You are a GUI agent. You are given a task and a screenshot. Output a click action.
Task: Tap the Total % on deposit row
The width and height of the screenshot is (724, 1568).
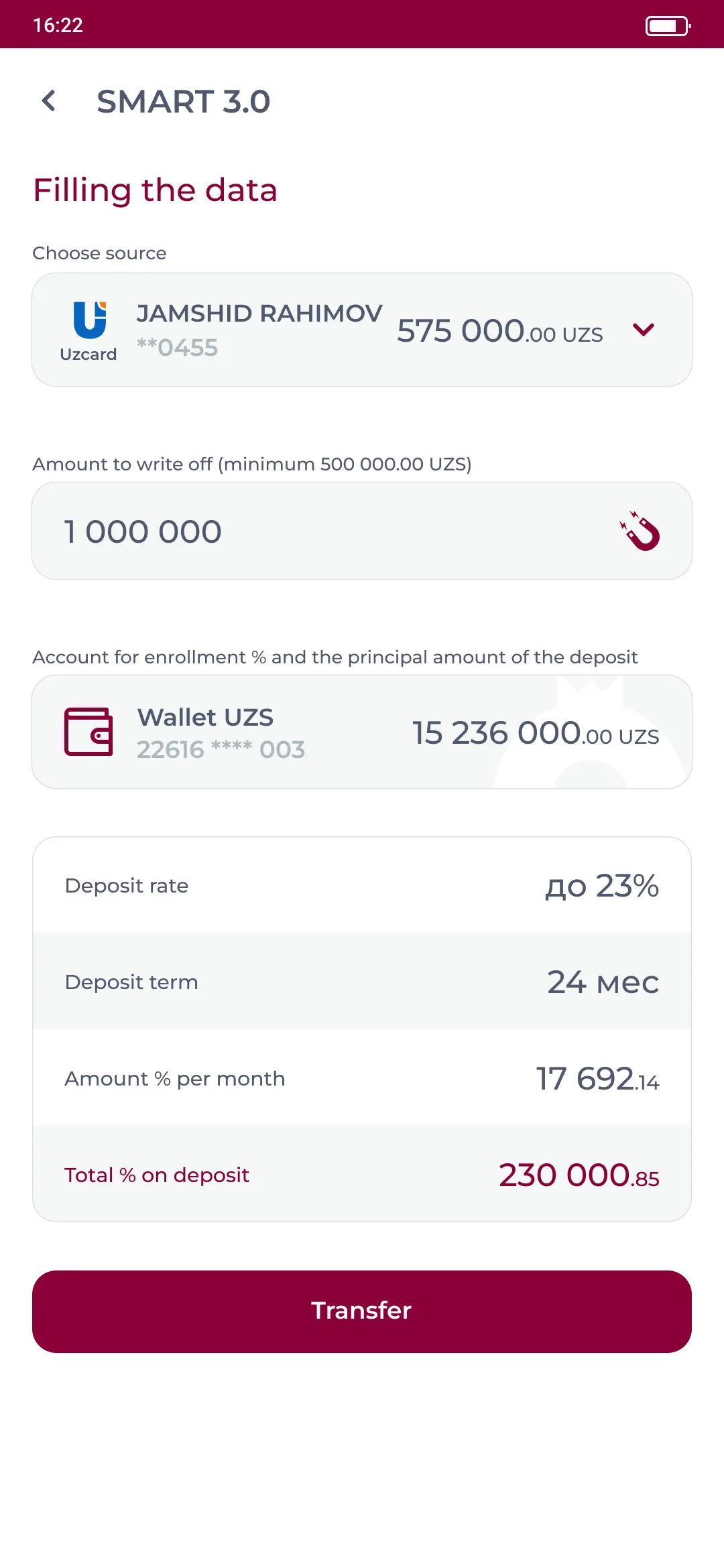point(362,1175)
